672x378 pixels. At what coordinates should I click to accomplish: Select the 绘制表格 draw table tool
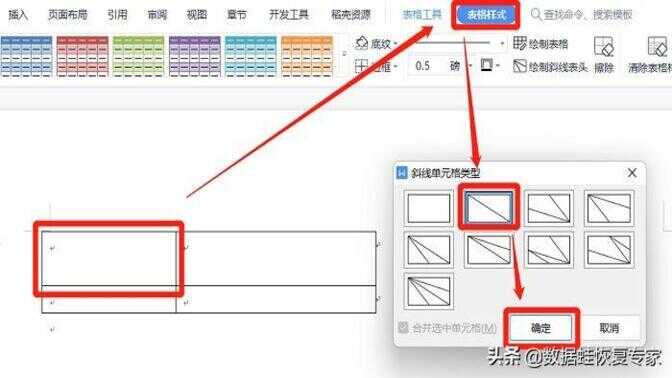(x=540, y=44)
